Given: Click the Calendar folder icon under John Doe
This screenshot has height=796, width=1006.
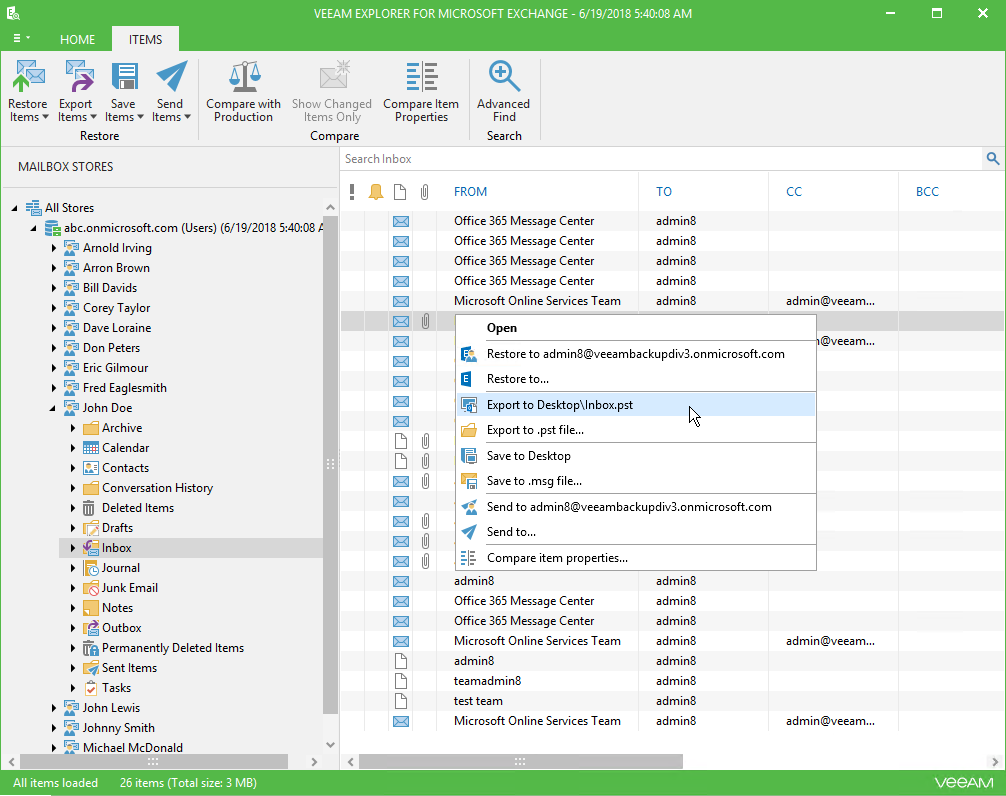Looking at the screenshot, I should coord(90,448).
